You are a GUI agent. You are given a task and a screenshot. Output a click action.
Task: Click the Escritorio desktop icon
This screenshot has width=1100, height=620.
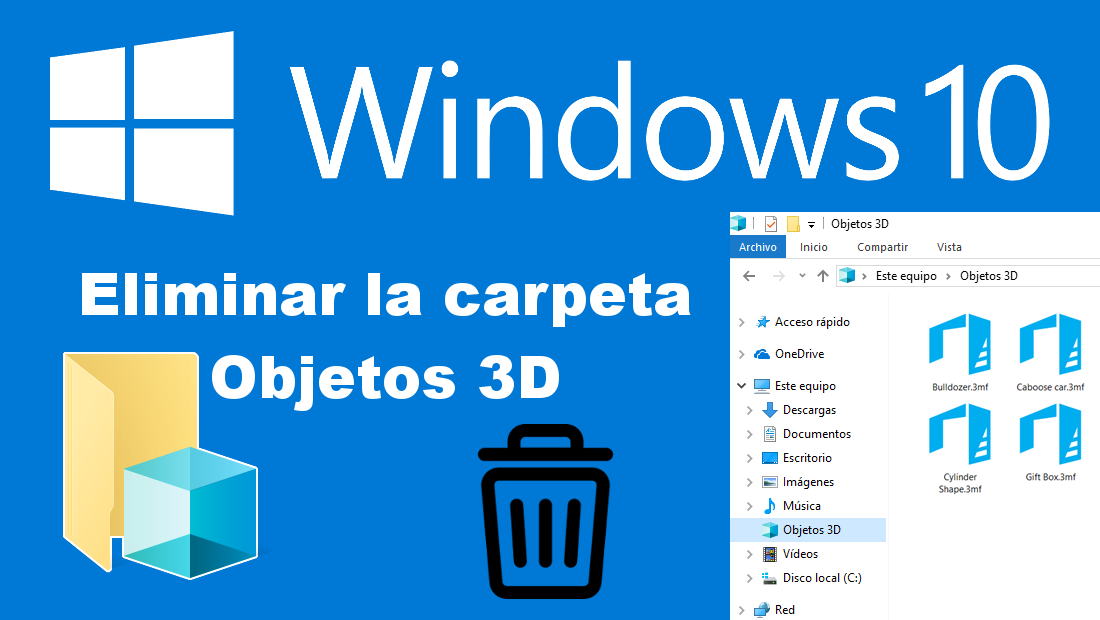(770, 458)
